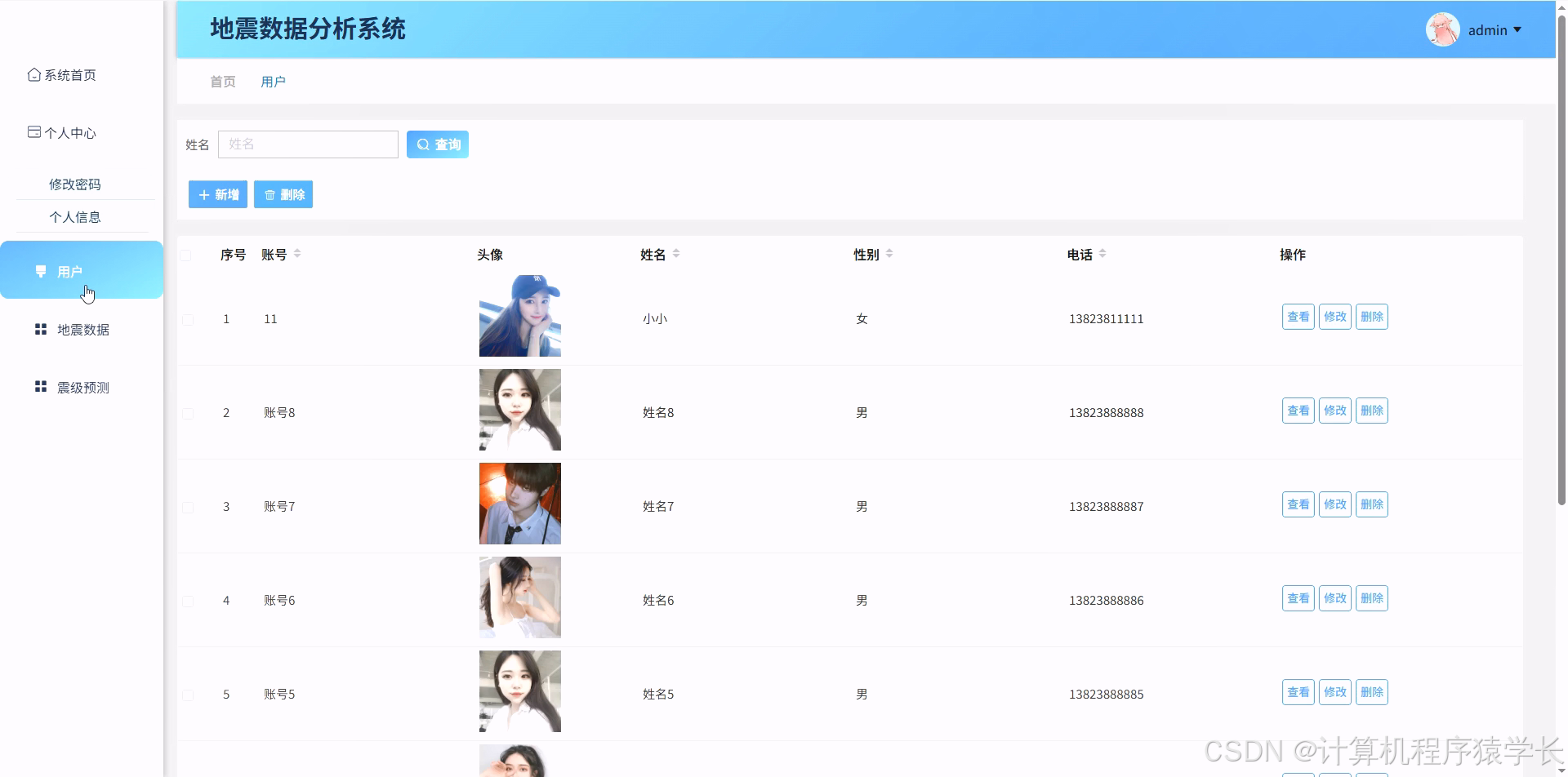Select 修改密码 submenu item
1568x777 pixels.
(75, 184)
